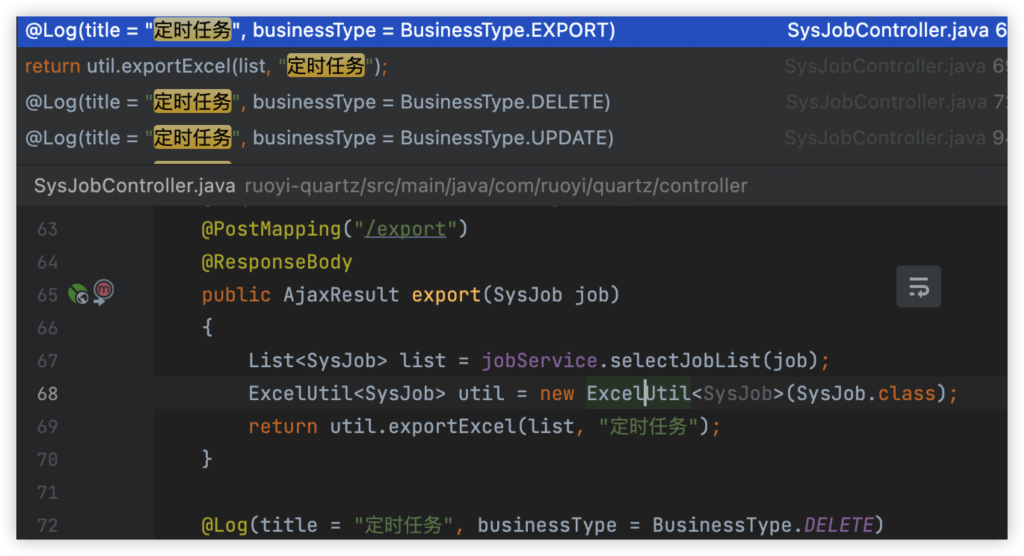Image resolution: width=1024 pixels, height=556 pixels.
Task: Click the @PostMapping annotation
Action: click(271, 229)
